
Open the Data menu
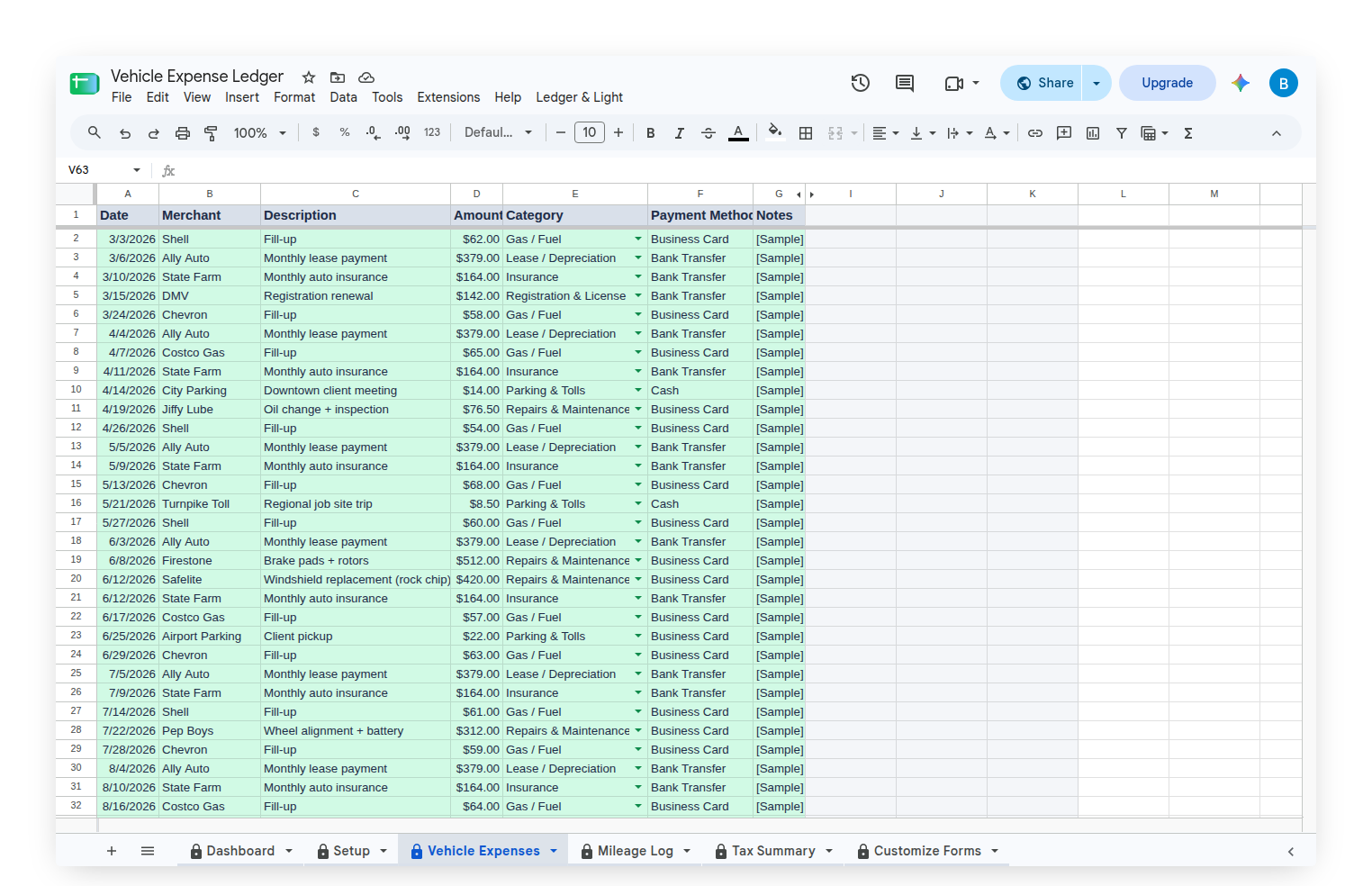tap(343, 97)
